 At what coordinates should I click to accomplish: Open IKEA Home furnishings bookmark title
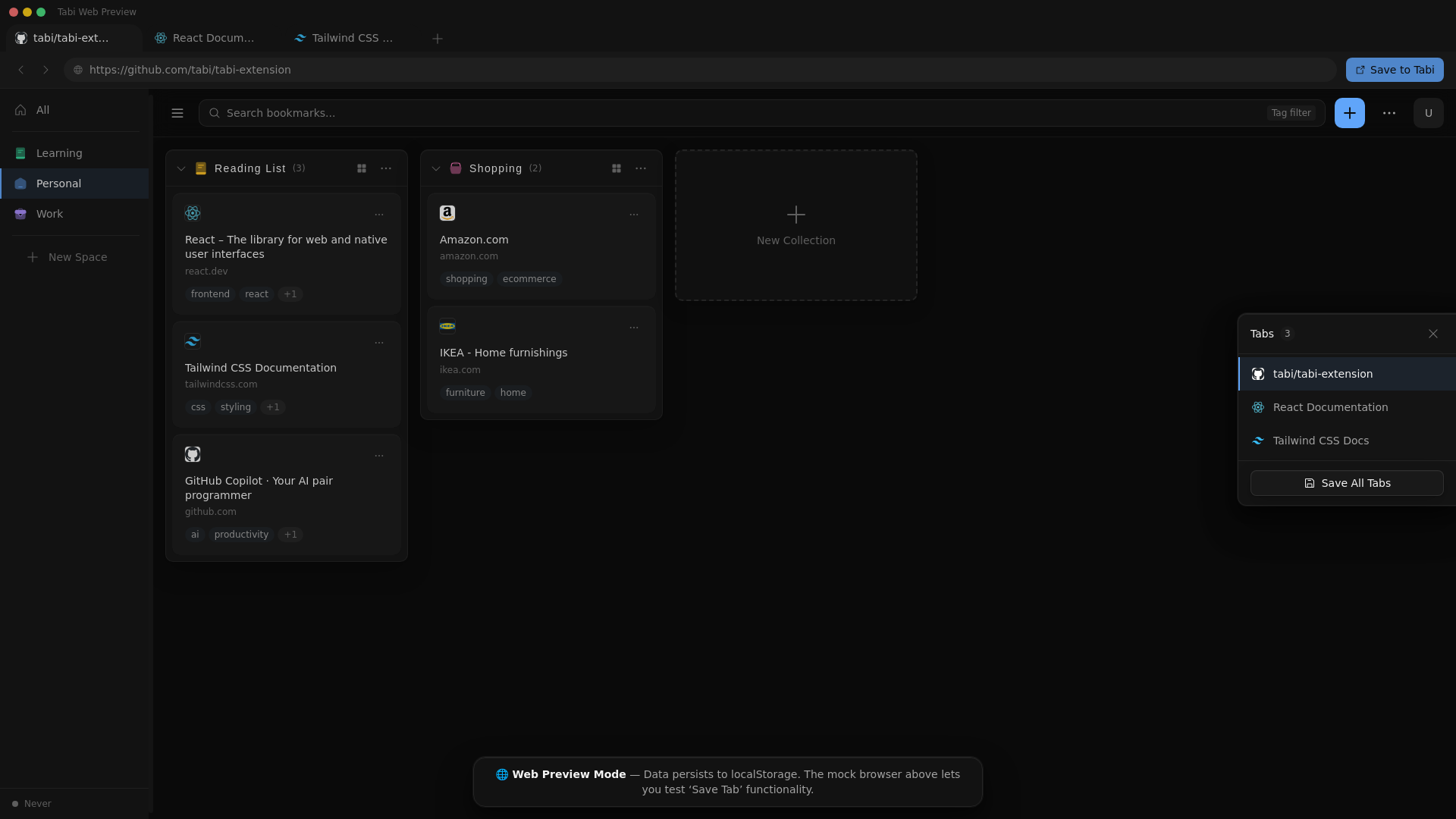pyautogui.click(x=504, y=353)
